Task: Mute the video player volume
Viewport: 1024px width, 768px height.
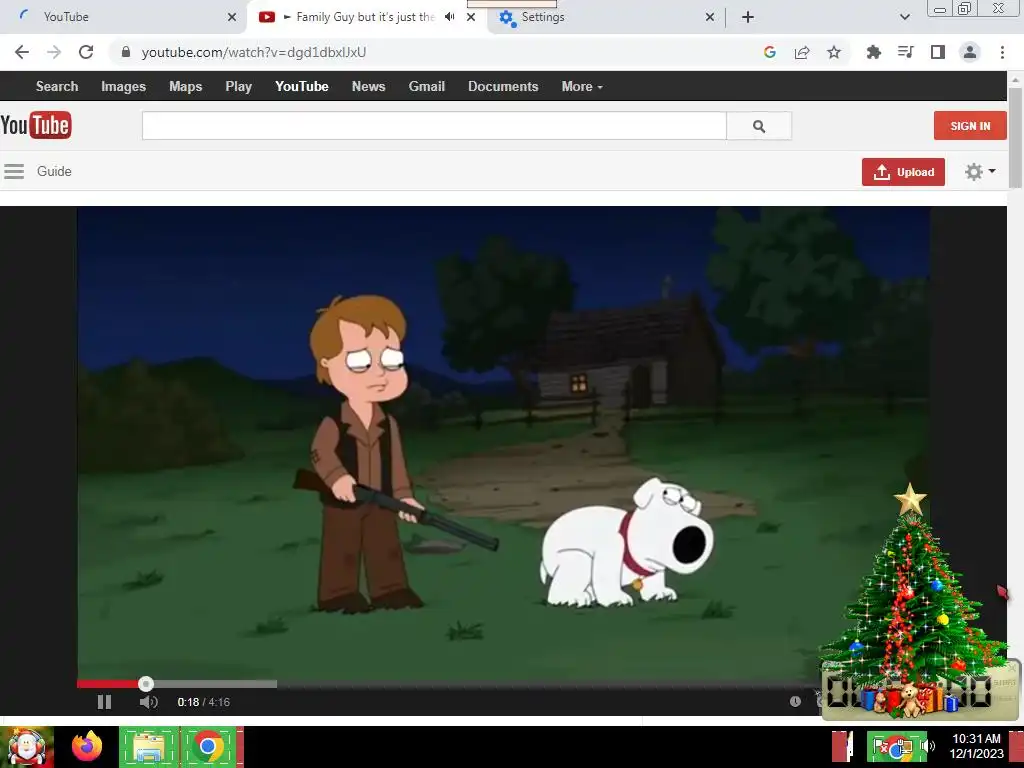Action: pos(148,702)
